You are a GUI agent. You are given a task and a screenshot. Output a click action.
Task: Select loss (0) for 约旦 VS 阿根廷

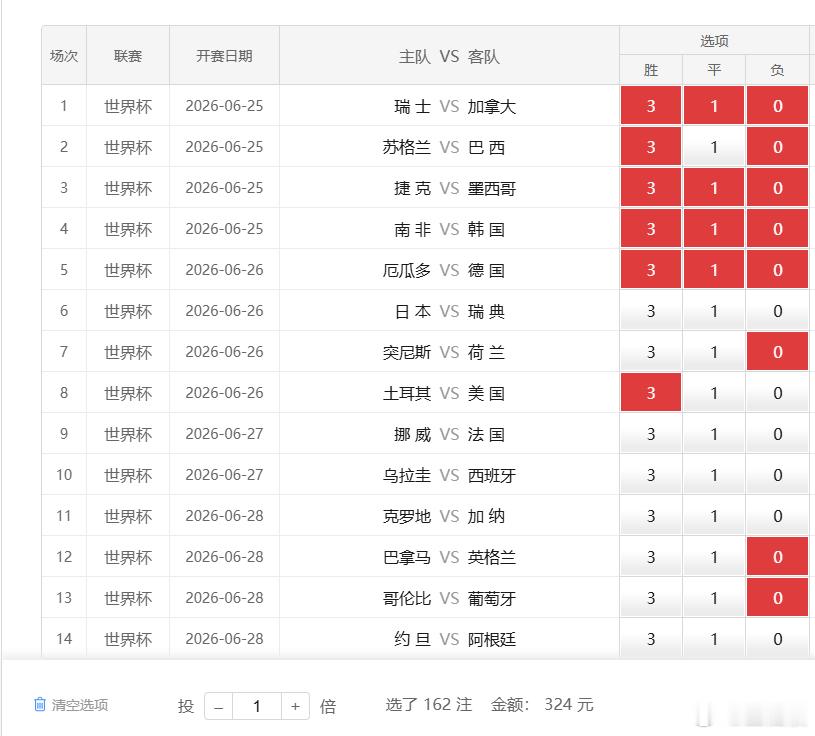(x=778, y=639)
